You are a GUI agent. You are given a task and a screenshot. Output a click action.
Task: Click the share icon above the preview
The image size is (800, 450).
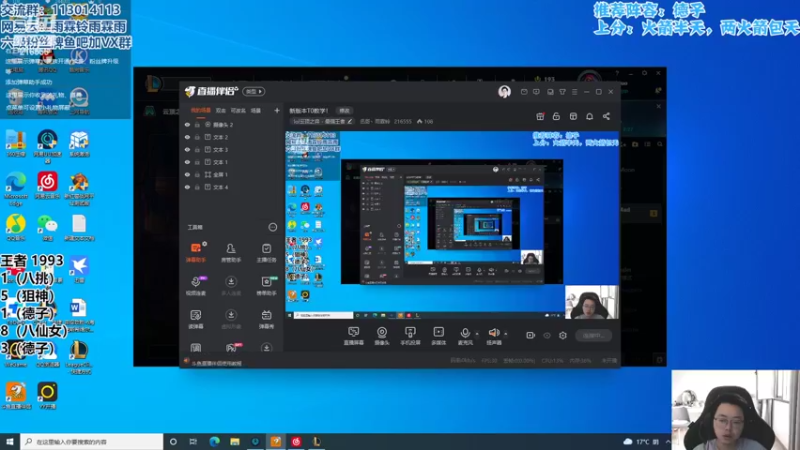[x=606, y=116]
